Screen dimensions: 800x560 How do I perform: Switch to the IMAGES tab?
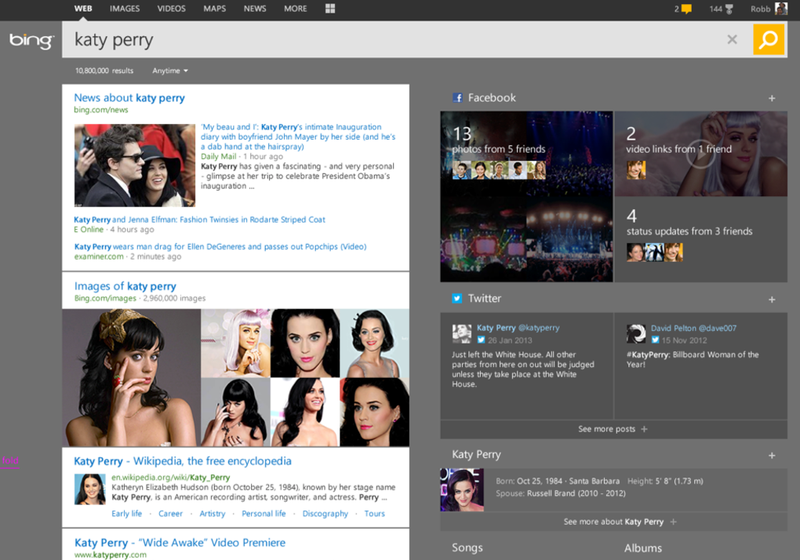pos(124,9)
